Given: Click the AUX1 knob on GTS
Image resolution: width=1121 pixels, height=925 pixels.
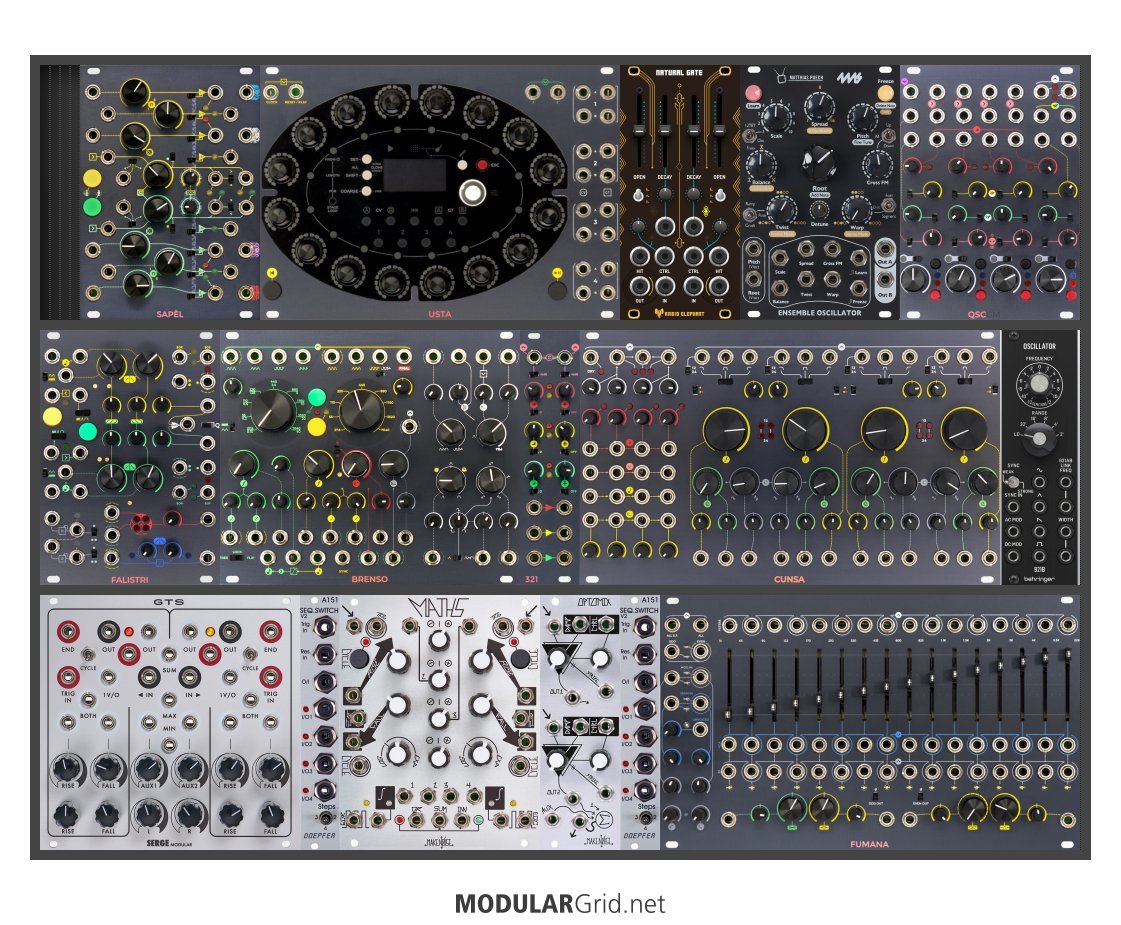Looking at the screenshot, I should tap(148, 768).
